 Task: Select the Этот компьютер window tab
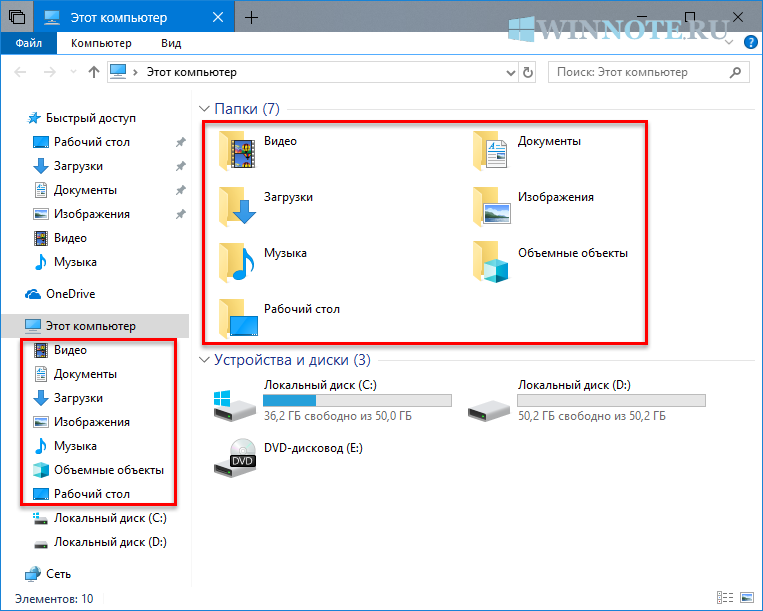pos(134,18)
